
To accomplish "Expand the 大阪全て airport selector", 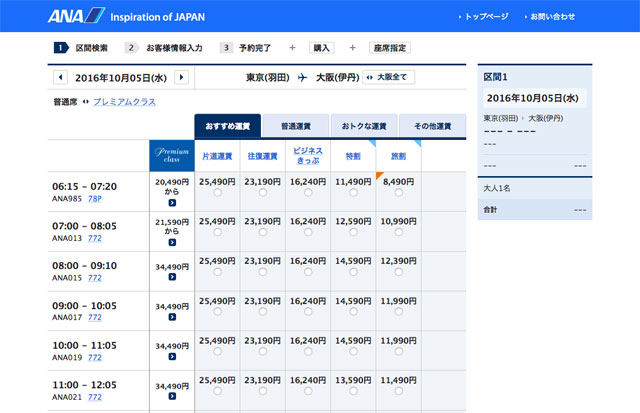I will pyautogui.click(x=388, y=77).
